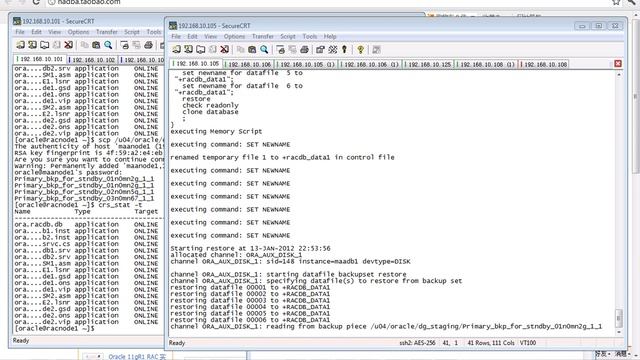
Task: Click browser refresh button at top left
Action: (x=36, y=2)
